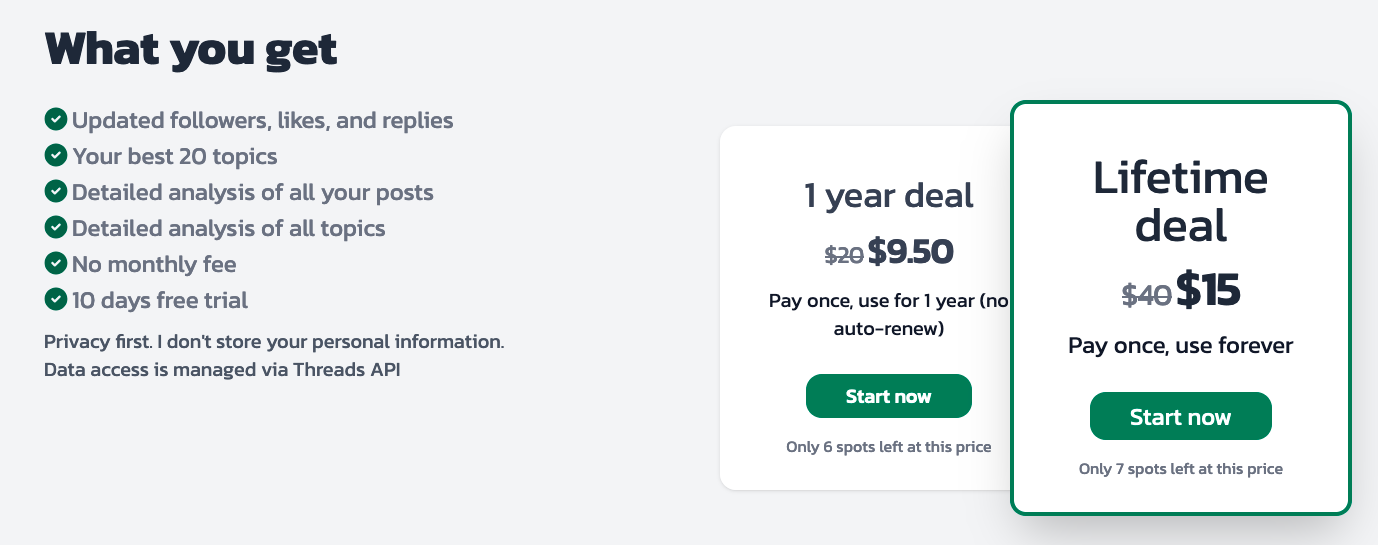Screen dimensions: 1378x545
Task: Click the green check beside No monthly fee
Action: pos(56,264)
